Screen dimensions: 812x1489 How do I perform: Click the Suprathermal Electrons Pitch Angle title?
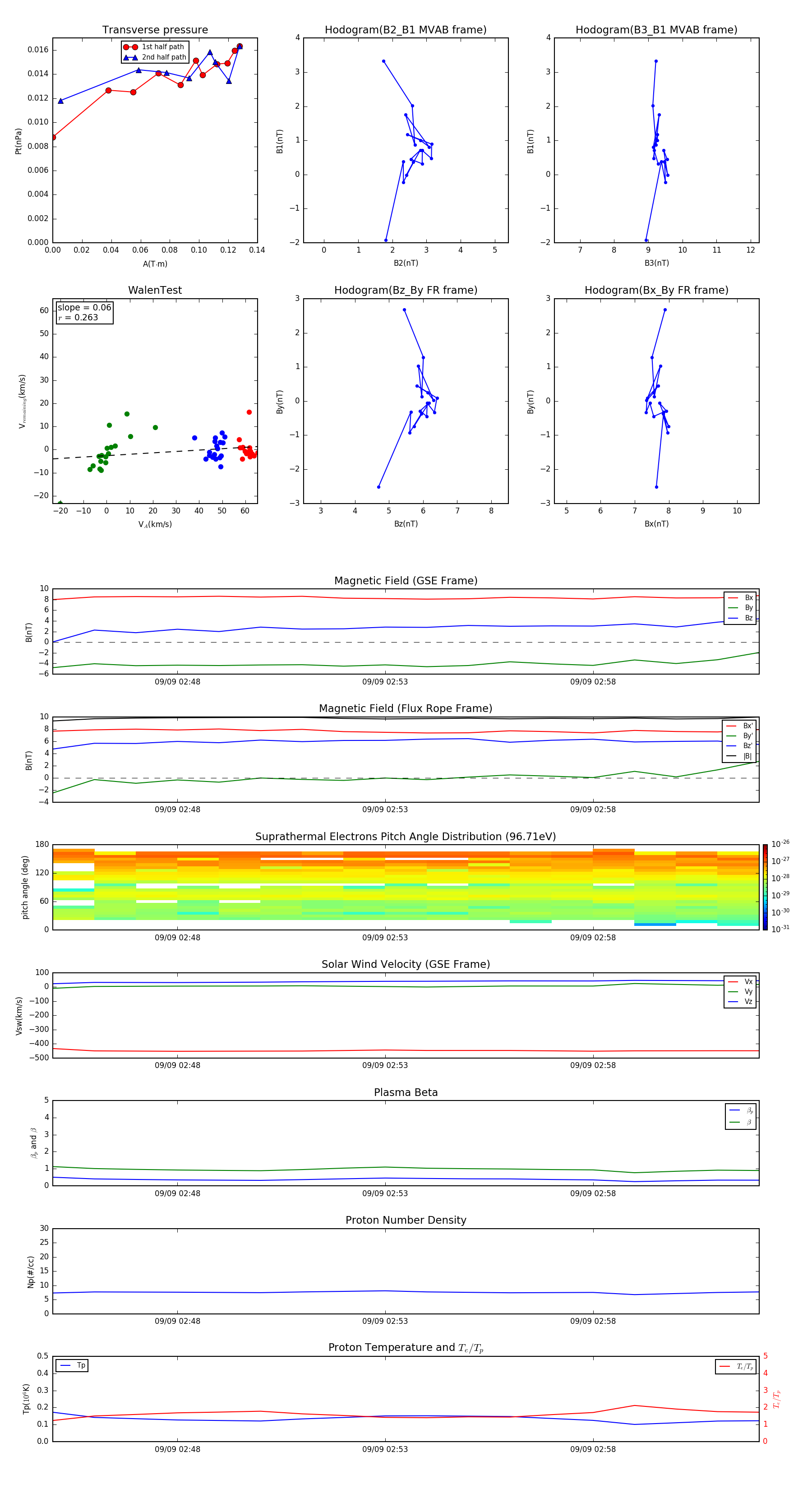(406, 837)
